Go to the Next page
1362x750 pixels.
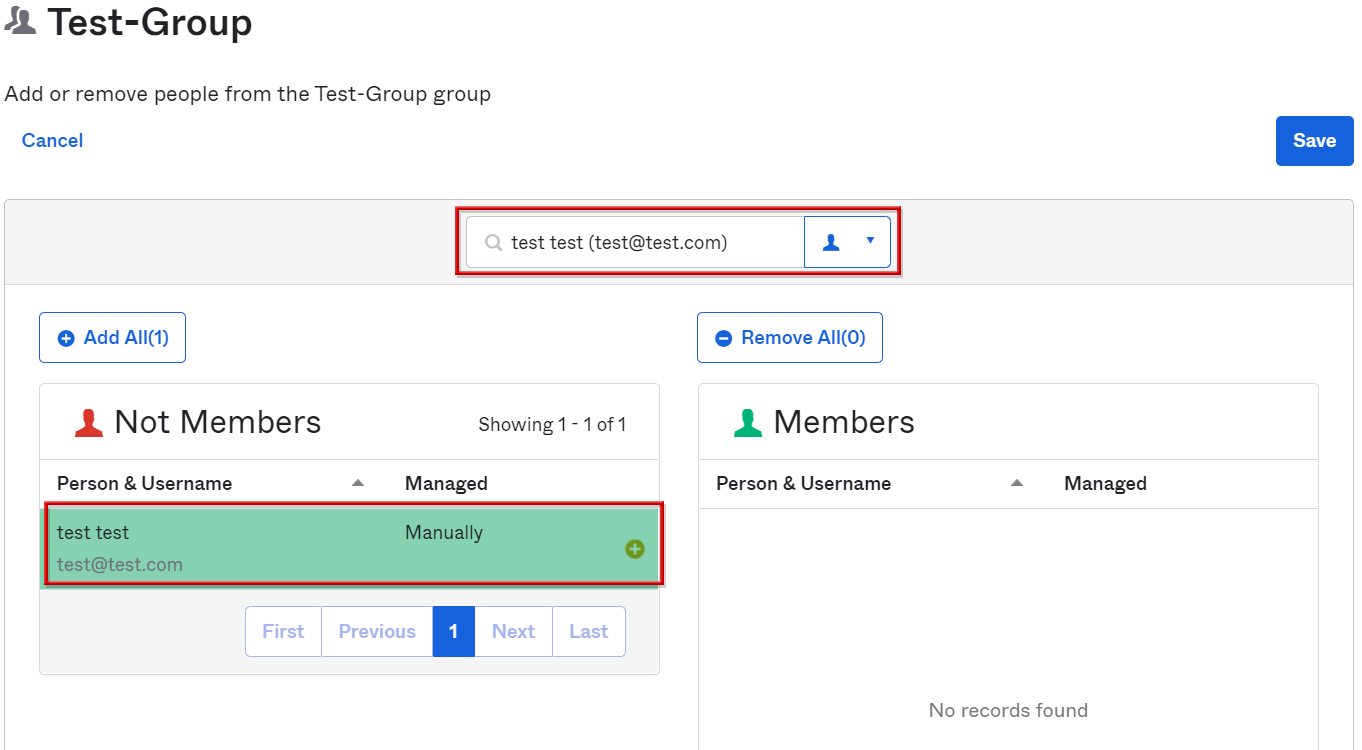click(x=513, y=631)
